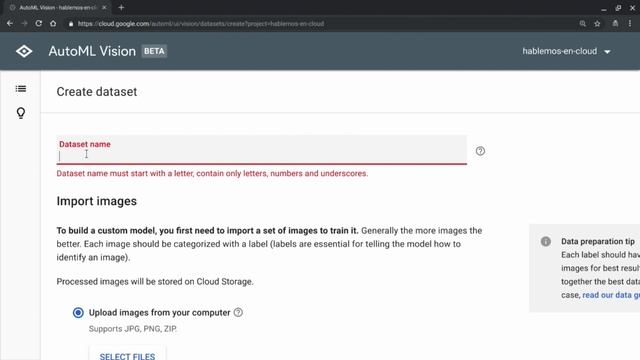This screenshot has width=640, height=360.
Task: Open the browser three-dot menu
Action: pos(630,24)
